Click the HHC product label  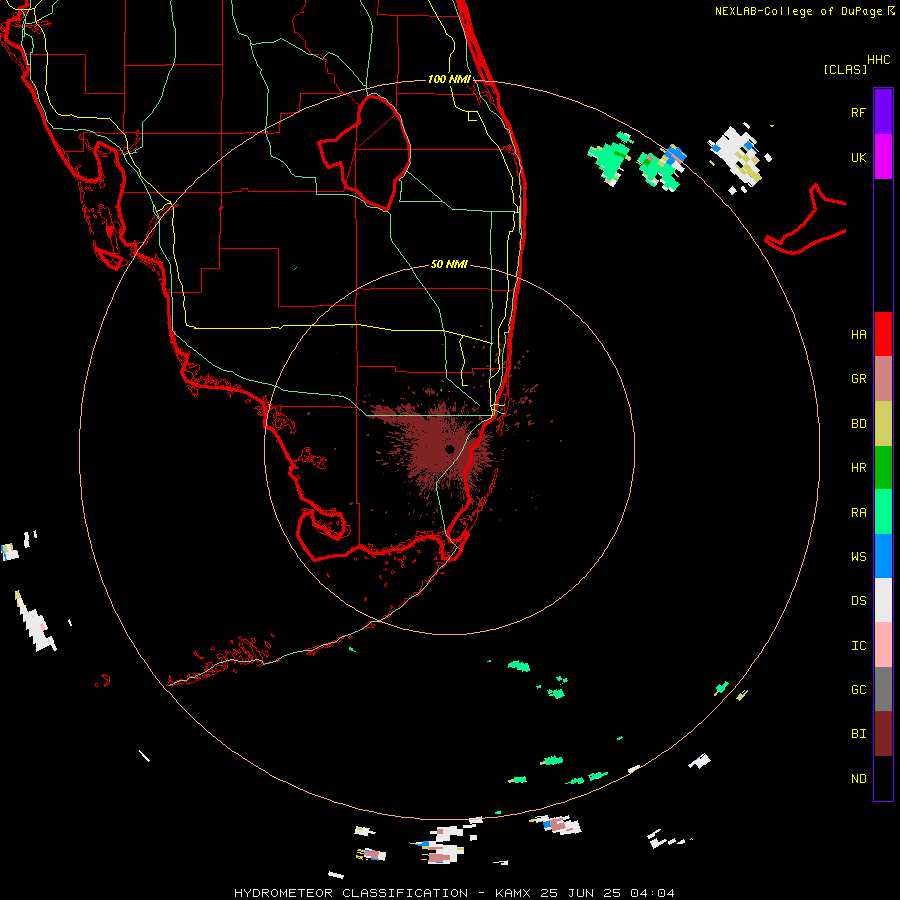coord(878,60)
